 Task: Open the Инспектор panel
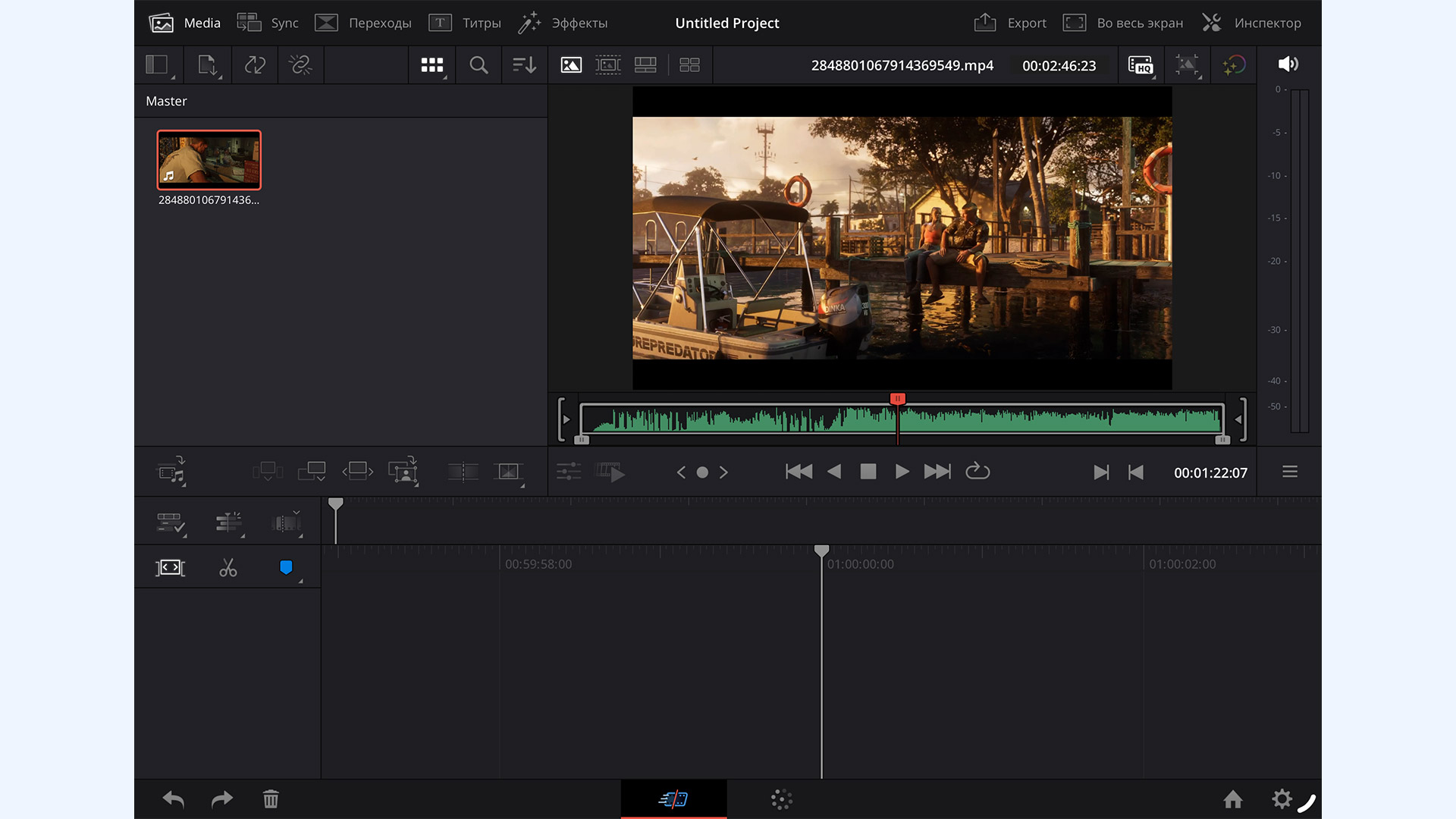click(x=1251, y=23)
